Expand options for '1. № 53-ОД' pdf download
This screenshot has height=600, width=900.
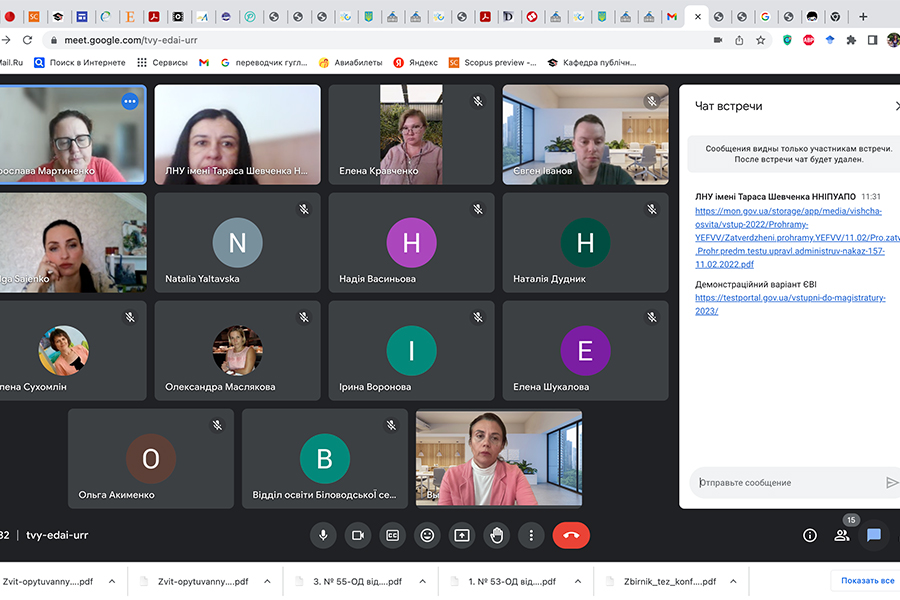tap(574, 581)
